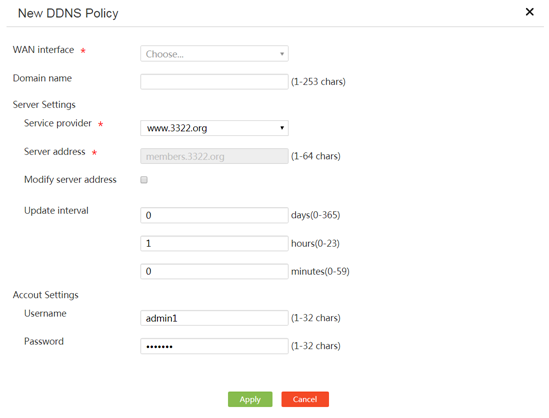Click the Modify server address label

(70, 180)
